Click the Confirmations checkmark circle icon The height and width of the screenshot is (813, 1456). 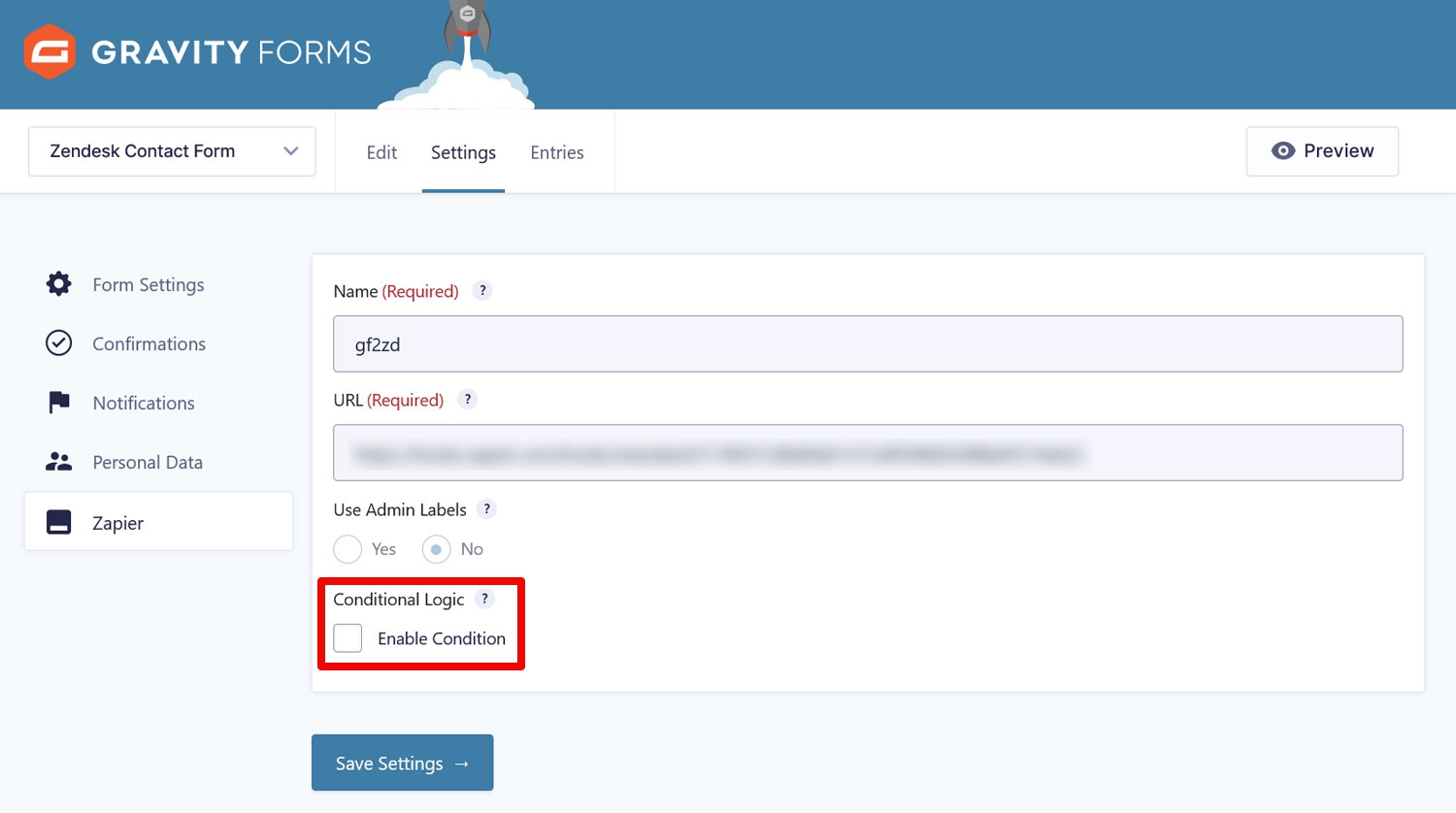pyautogui.click(x=59, y=343)
